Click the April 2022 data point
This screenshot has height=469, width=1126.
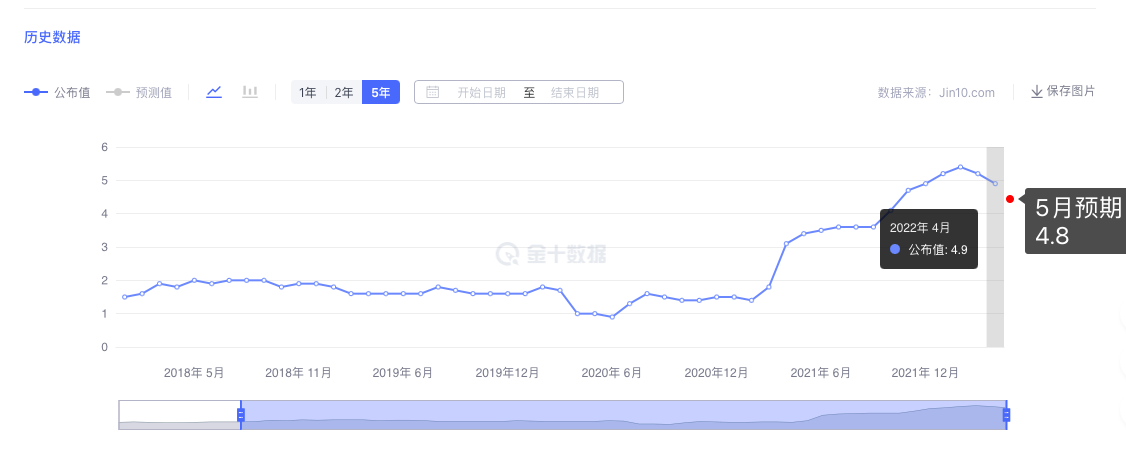coord(995,183)
